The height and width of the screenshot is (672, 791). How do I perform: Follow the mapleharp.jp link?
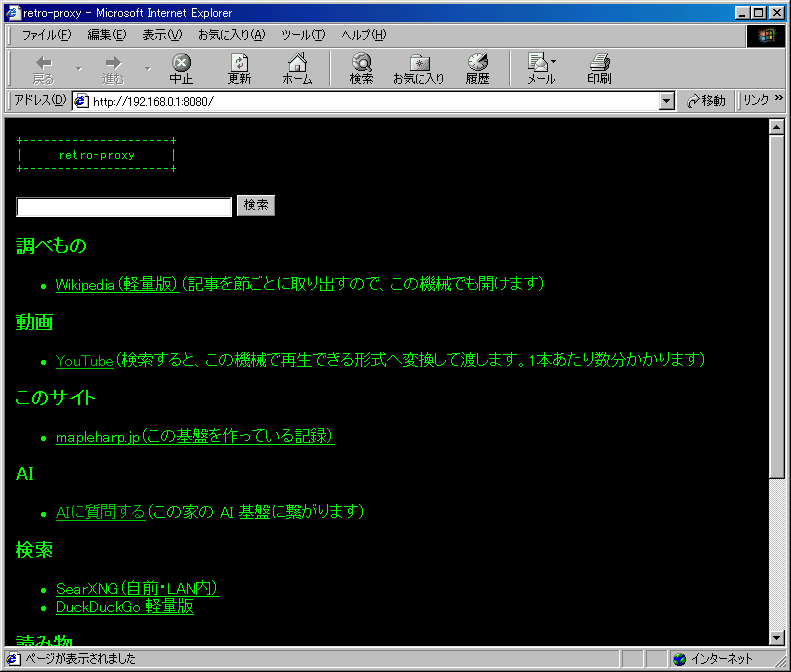195,436
